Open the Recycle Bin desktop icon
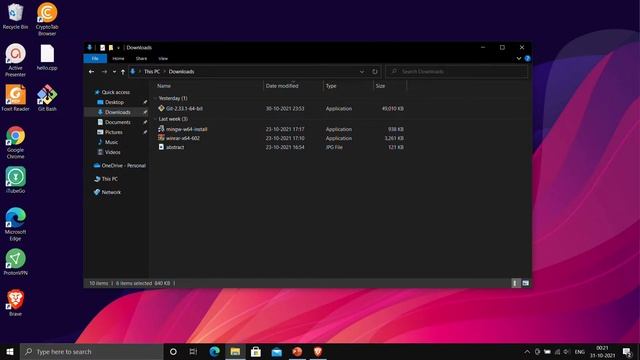 pyautogui.click(x=15, y=16)
